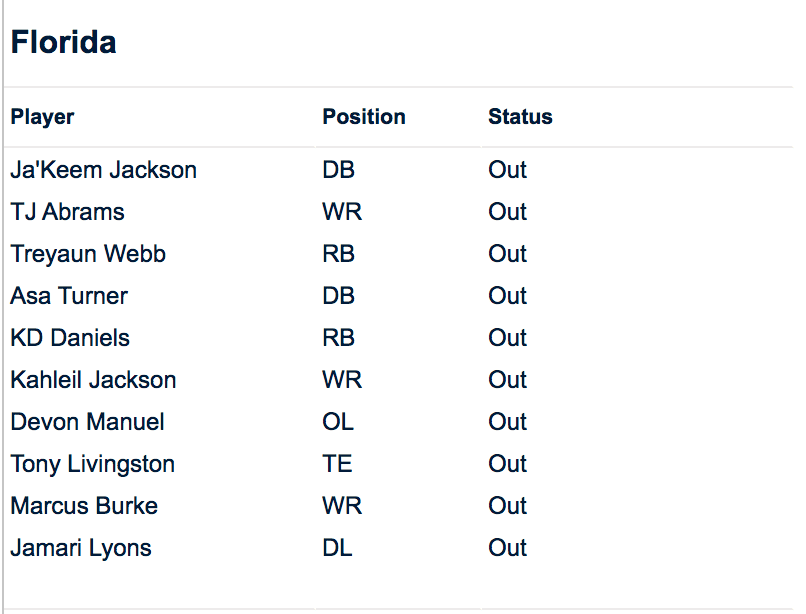Image resolution: width=806 pixels, height=614 pixels.
Task: Select Out status in Marcus Burke row
Action: coord(507,506)
